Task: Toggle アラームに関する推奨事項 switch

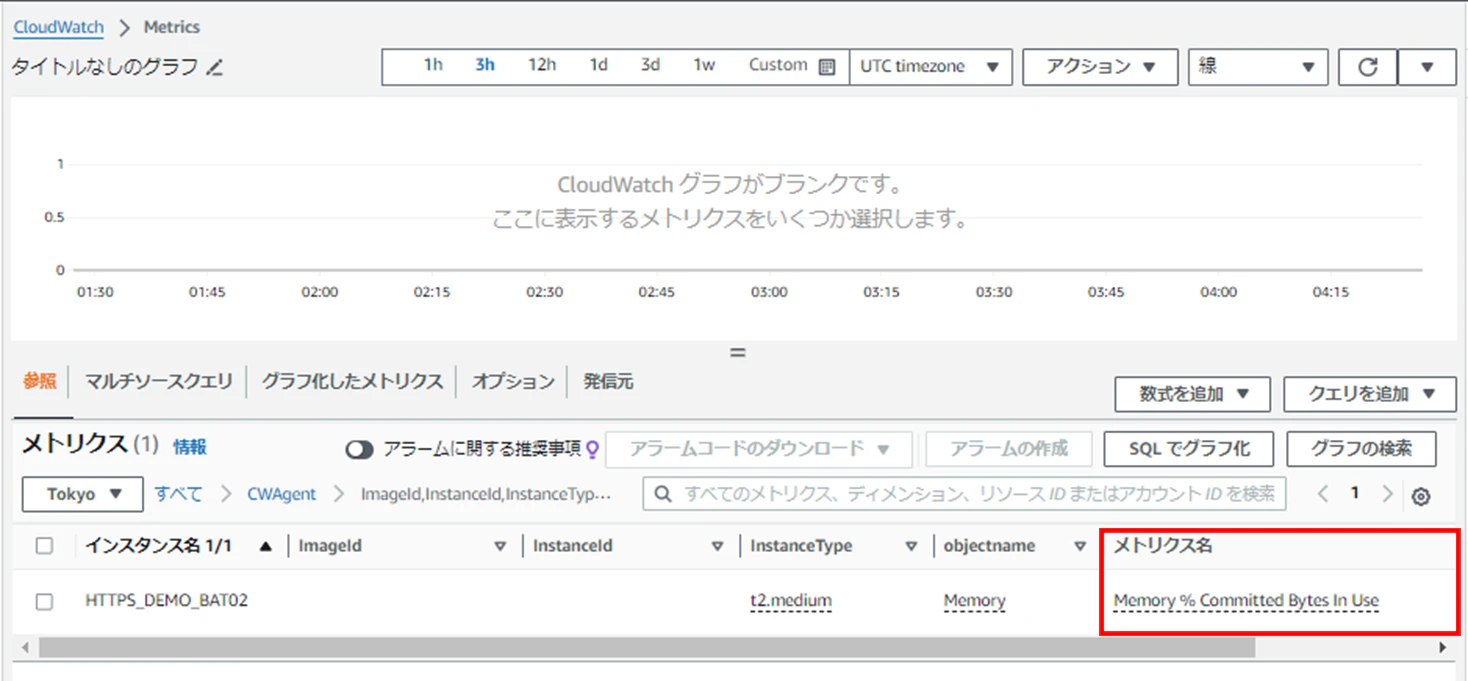Action: coord(359,450)
